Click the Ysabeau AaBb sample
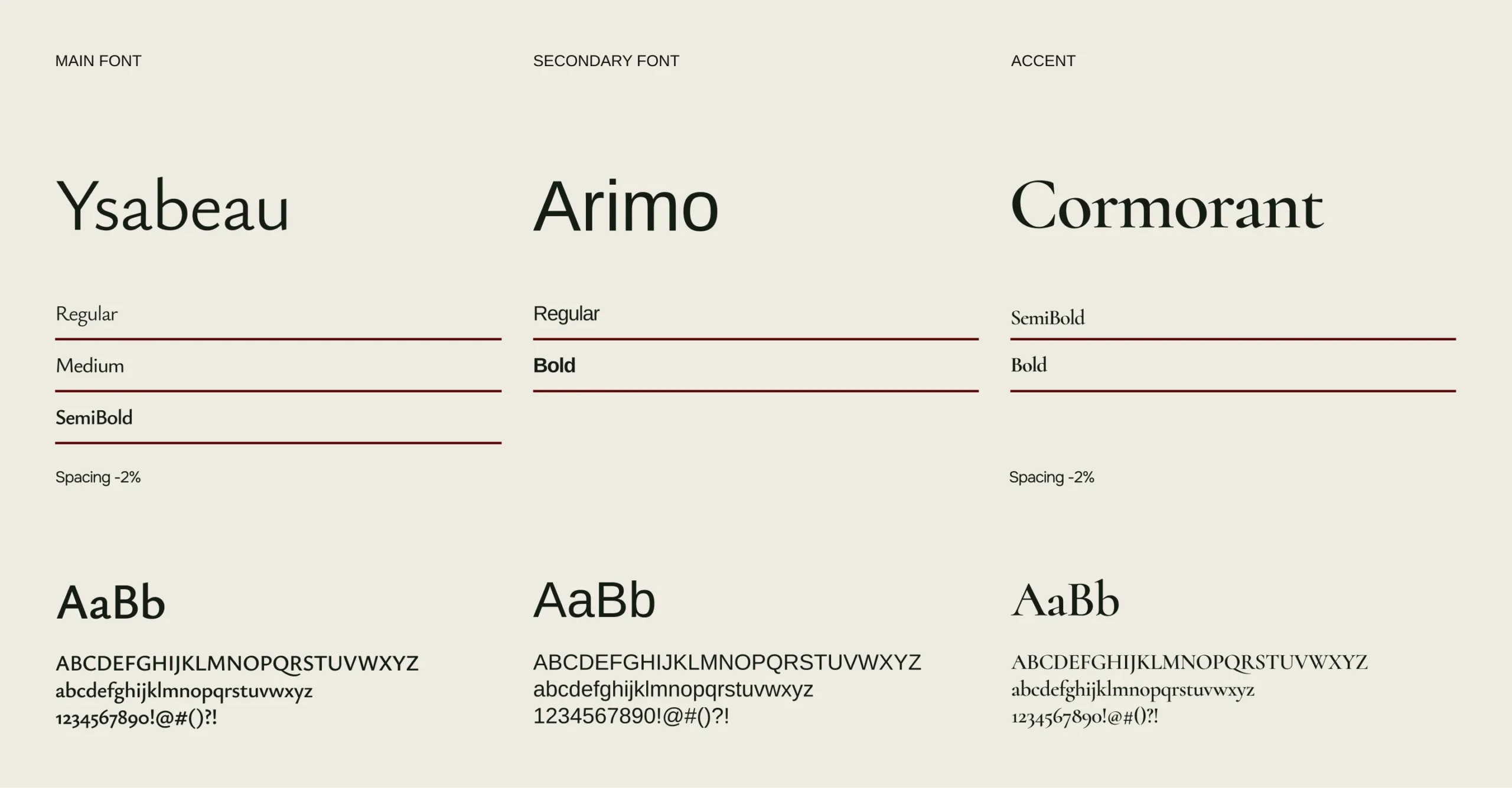The image size is (1512, 788). 110,602
